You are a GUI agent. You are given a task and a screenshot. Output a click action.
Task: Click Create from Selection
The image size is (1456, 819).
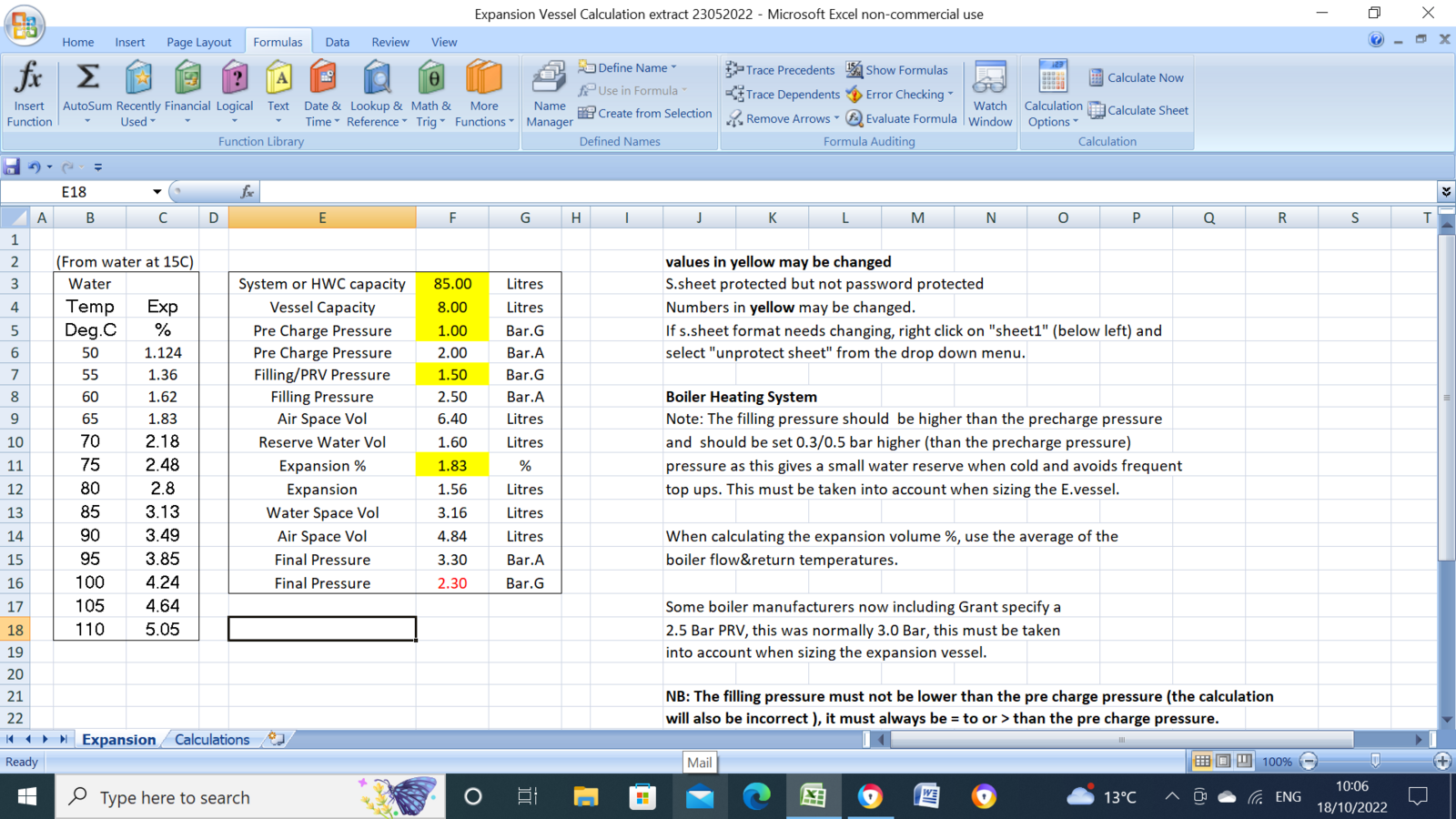point(645,113)
